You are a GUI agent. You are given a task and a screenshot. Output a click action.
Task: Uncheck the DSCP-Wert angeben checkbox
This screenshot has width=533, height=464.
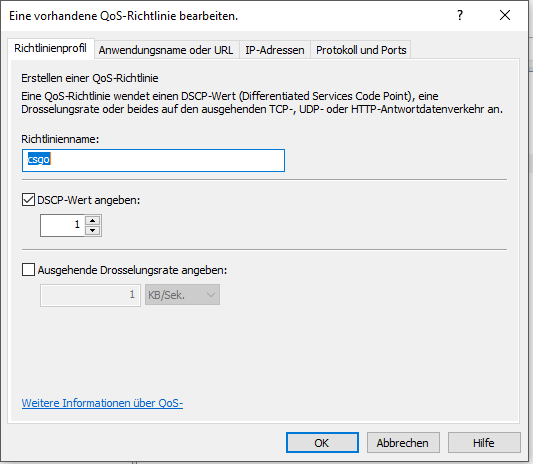click(x=28, y=200)
